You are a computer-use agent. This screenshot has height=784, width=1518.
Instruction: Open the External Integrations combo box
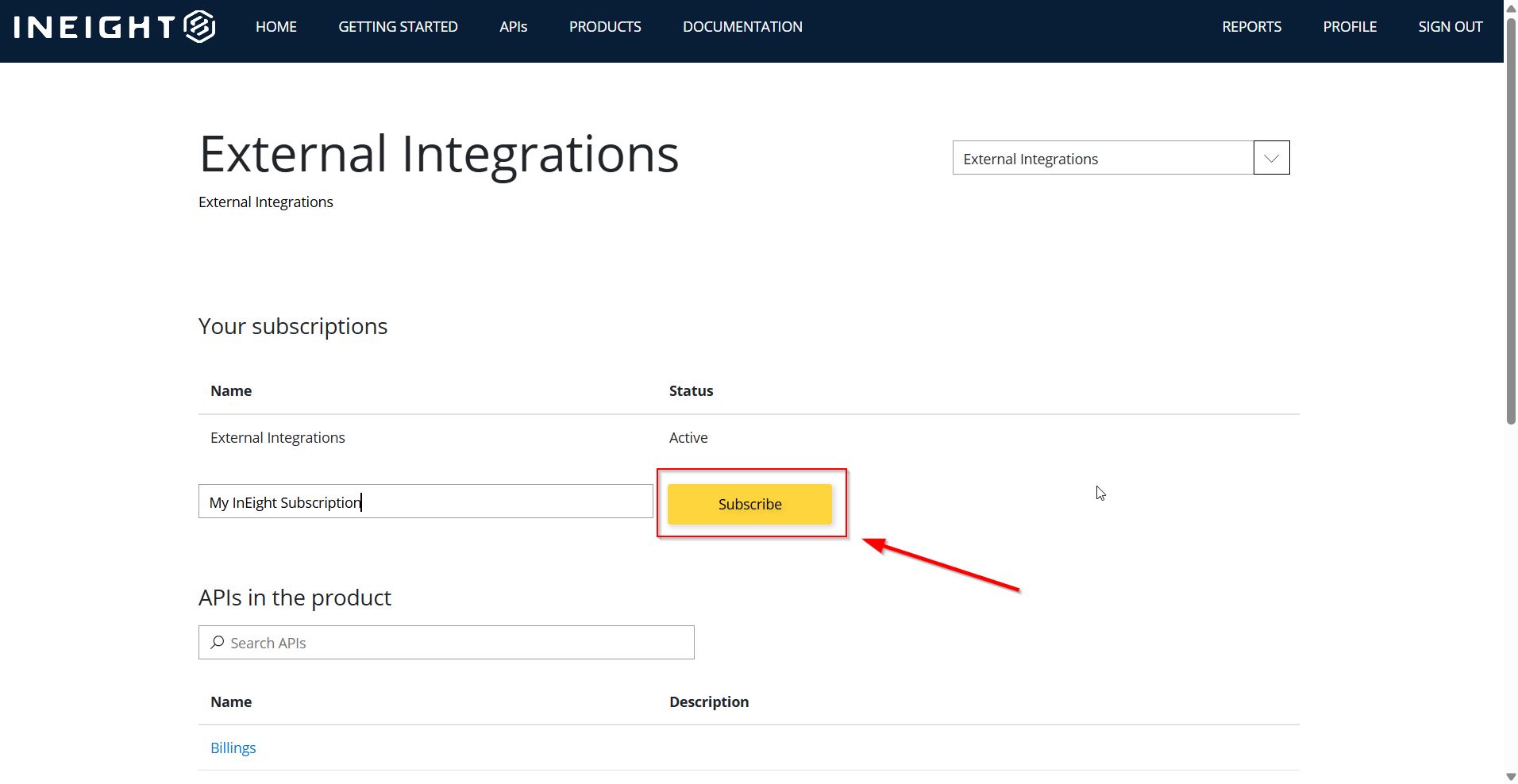pyautogui.click(x=1103, y=158)
